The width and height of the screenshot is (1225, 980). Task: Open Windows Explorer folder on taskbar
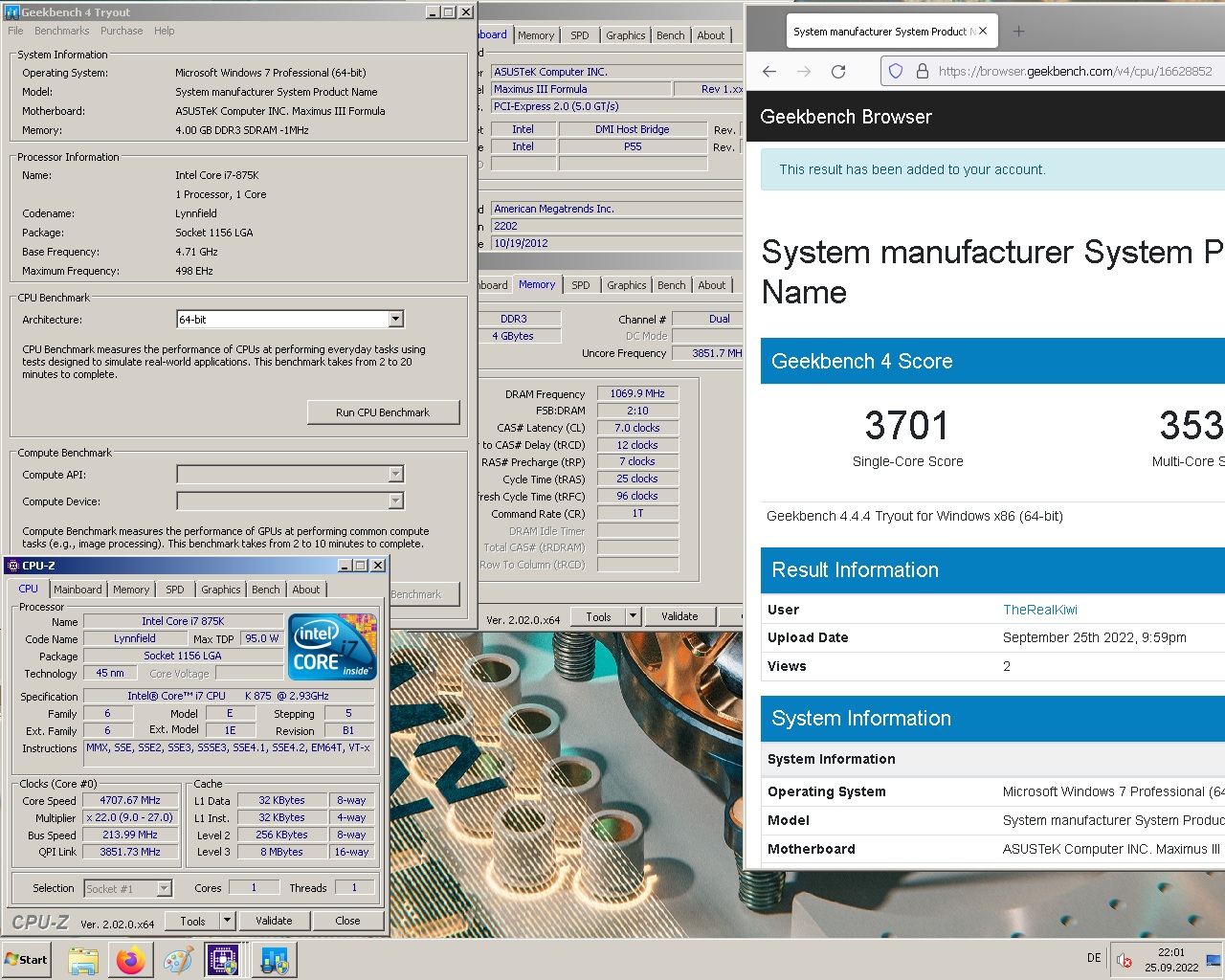click(x=83, y=960)
